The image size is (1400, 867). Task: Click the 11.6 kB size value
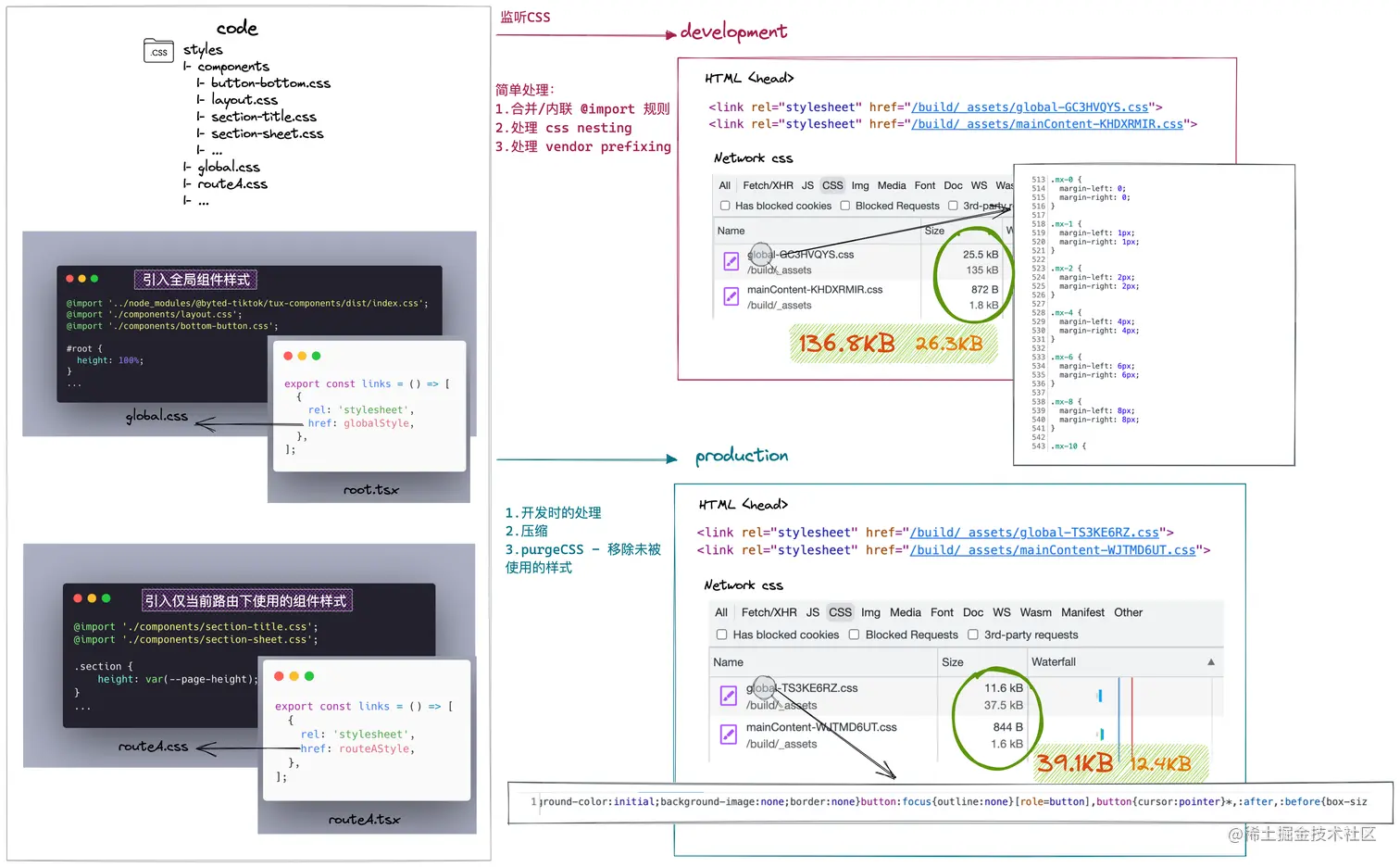[x=1004, y=688]
